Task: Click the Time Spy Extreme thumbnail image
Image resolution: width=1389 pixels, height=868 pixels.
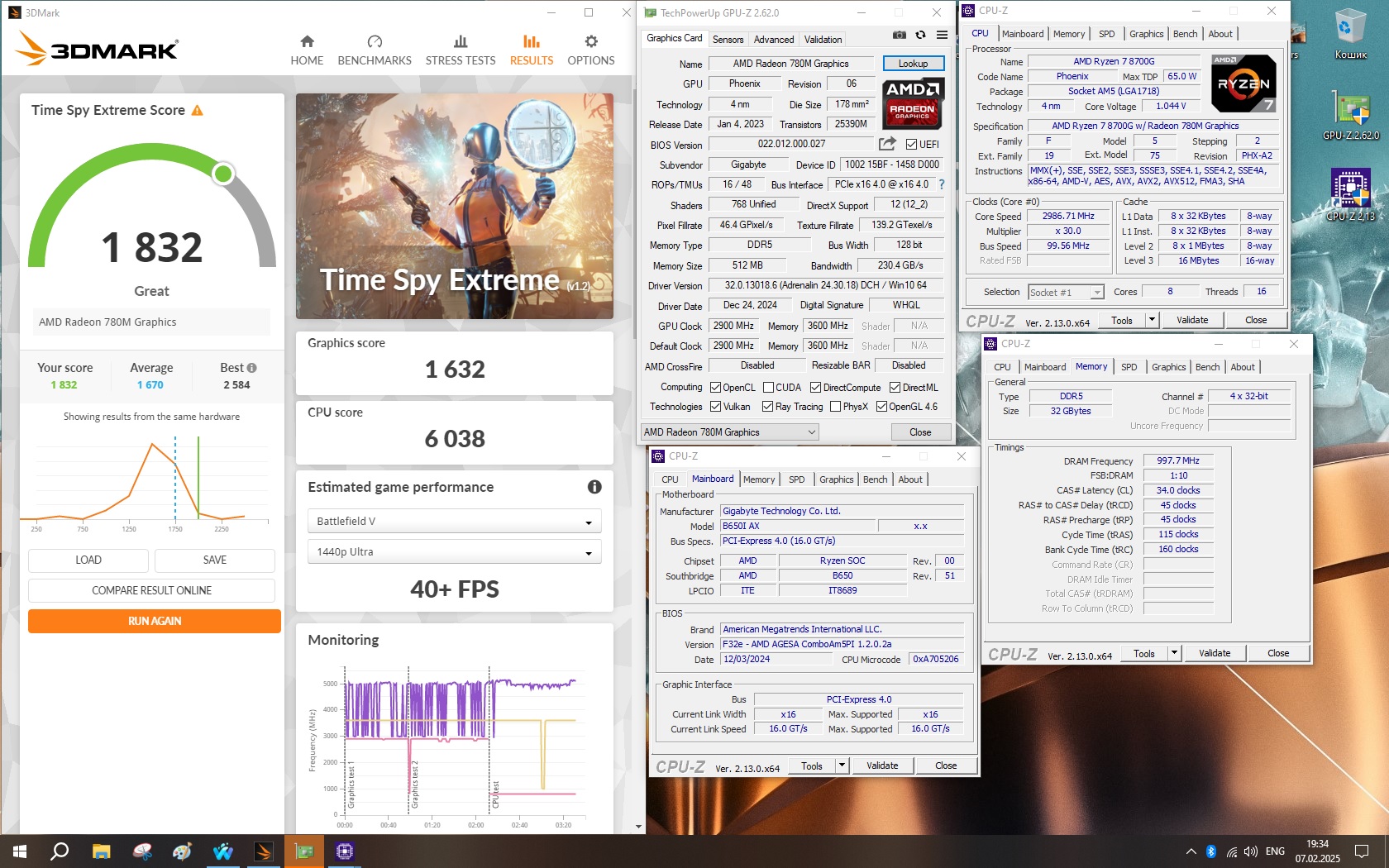Action: tap(455, 206)
